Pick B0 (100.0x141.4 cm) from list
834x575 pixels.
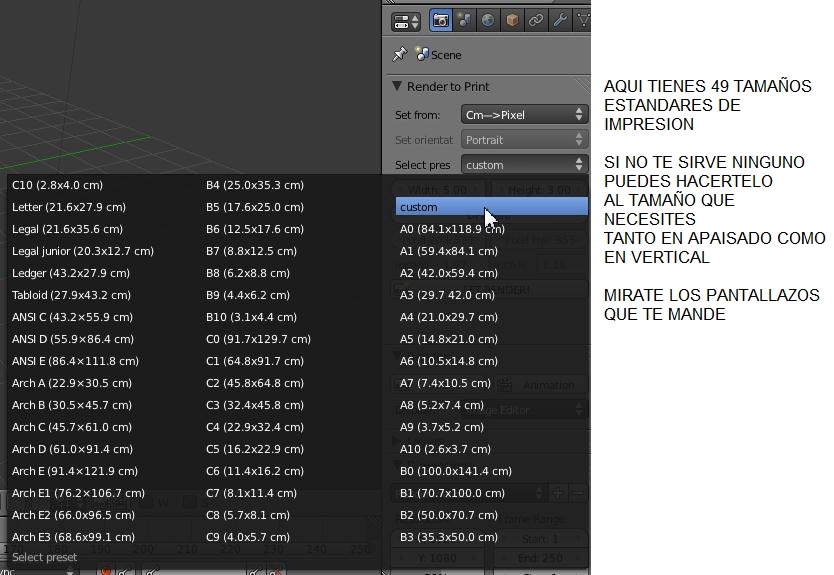(x=456, y=471)
